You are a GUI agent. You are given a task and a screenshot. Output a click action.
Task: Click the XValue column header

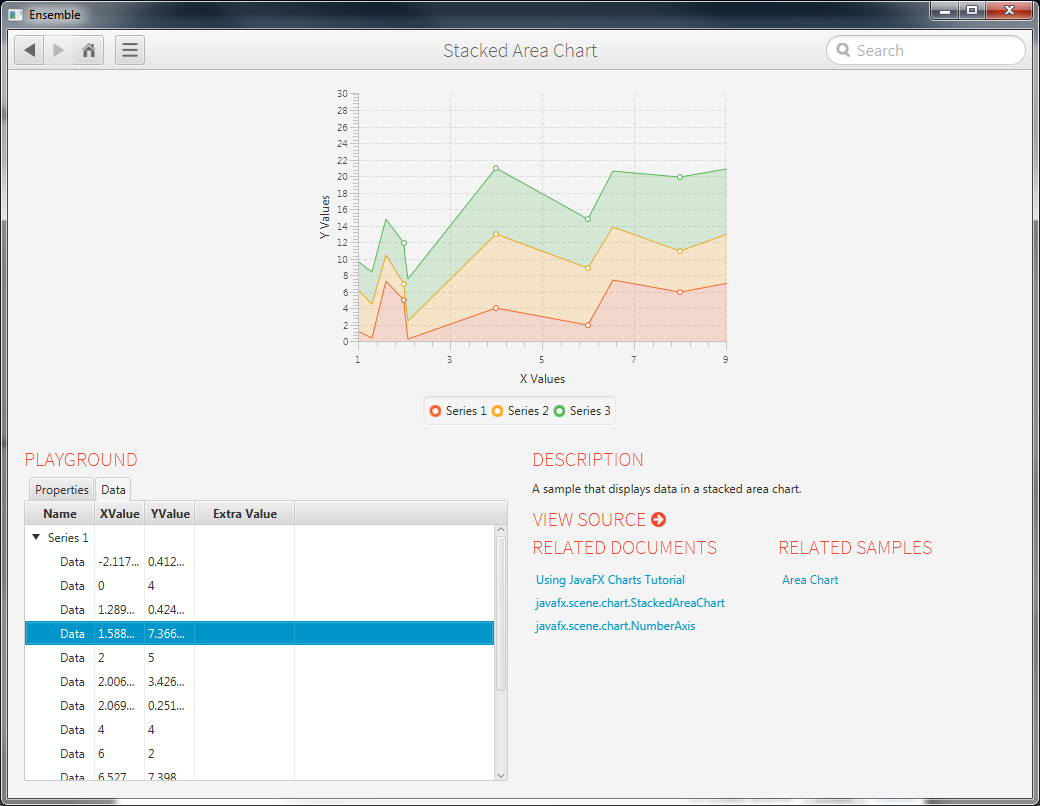(x=119, y=514)
